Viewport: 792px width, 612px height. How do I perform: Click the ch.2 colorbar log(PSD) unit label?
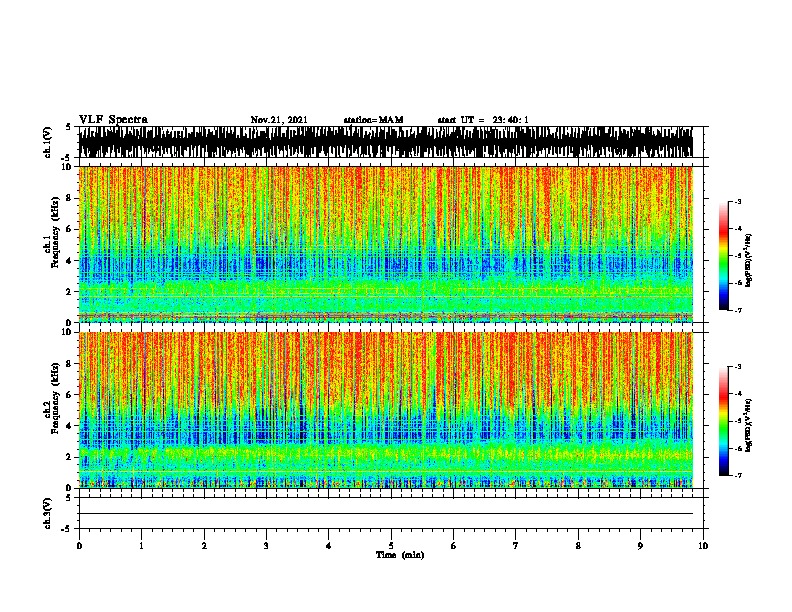tap(749, 425)
